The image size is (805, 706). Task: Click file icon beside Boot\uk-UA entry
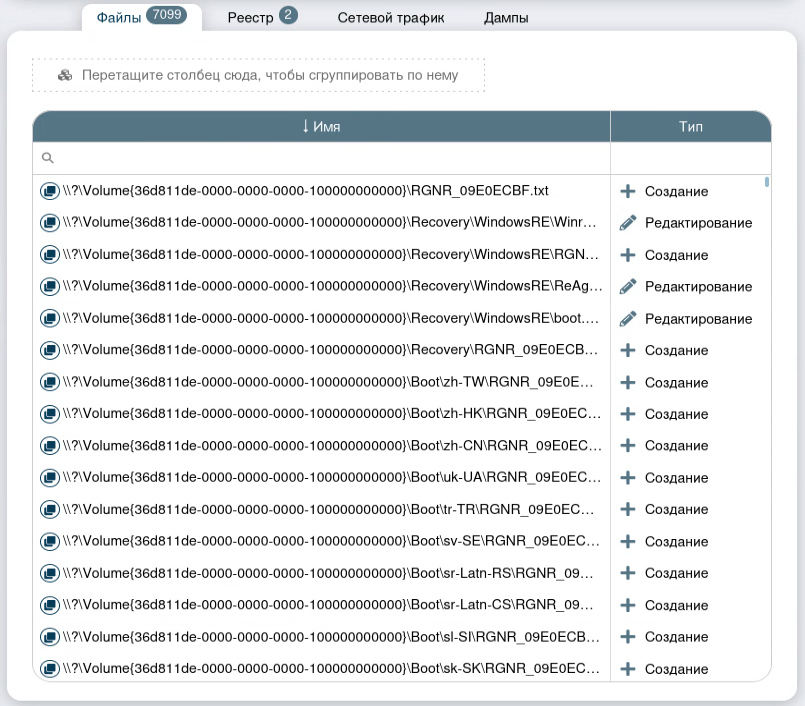click(49, 477)
